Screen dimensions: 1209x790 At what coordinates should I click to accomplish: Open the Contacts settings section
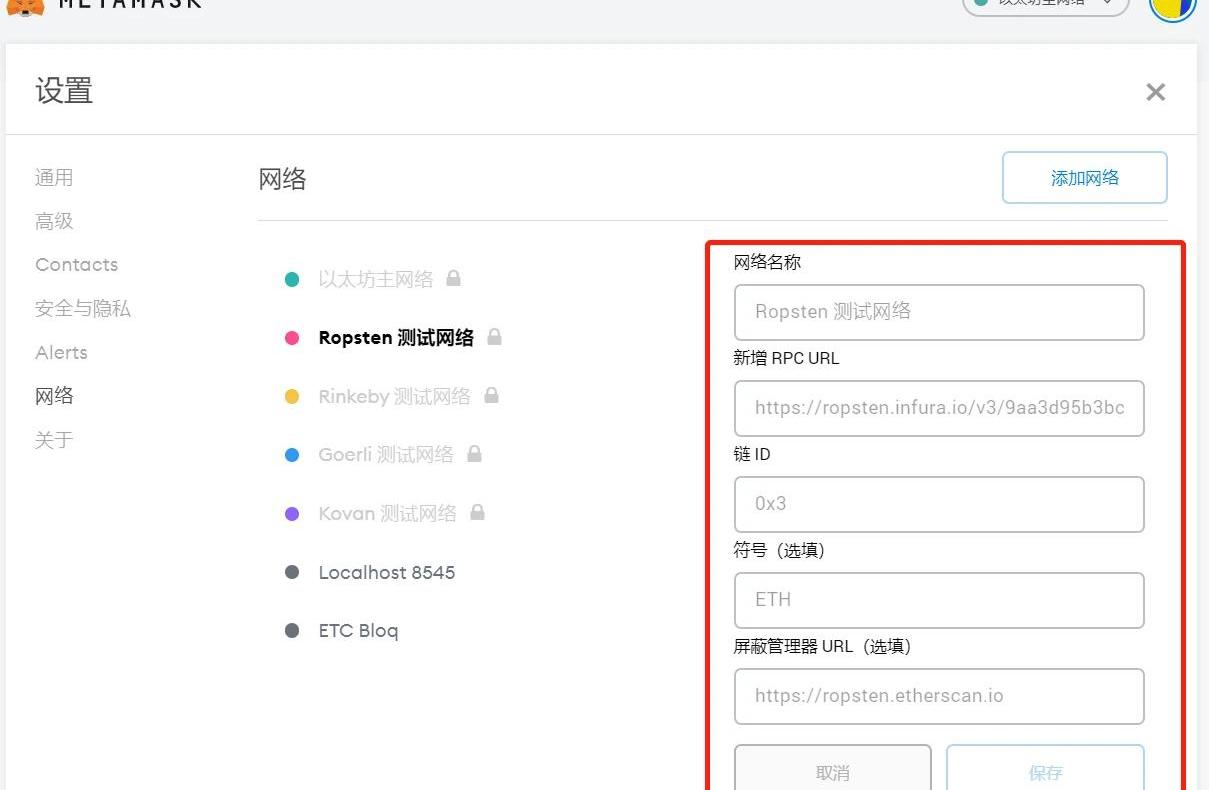click(76, 265)
